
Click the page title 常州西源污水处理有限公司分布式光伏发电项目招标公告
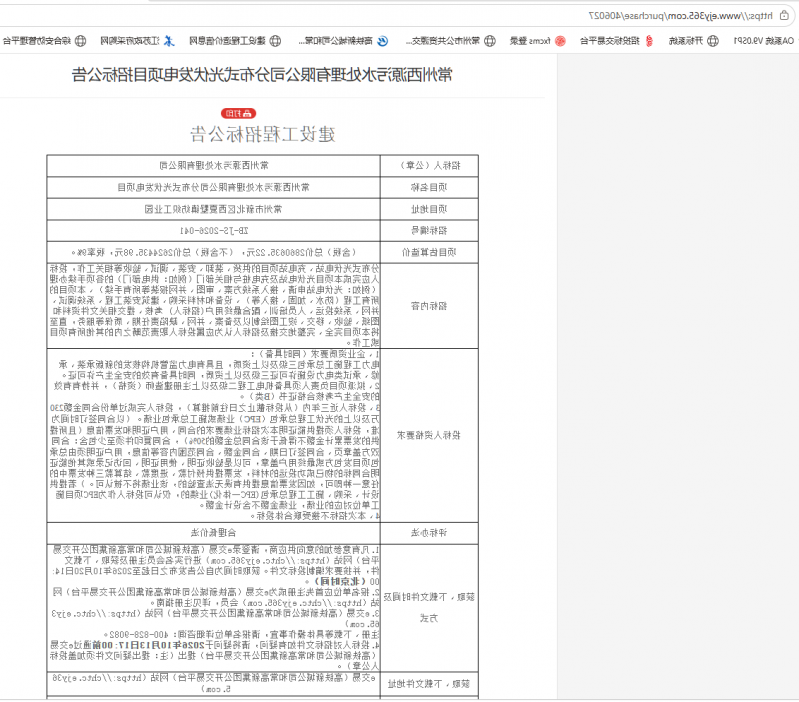pyautogui.click(x=262, y=75)
